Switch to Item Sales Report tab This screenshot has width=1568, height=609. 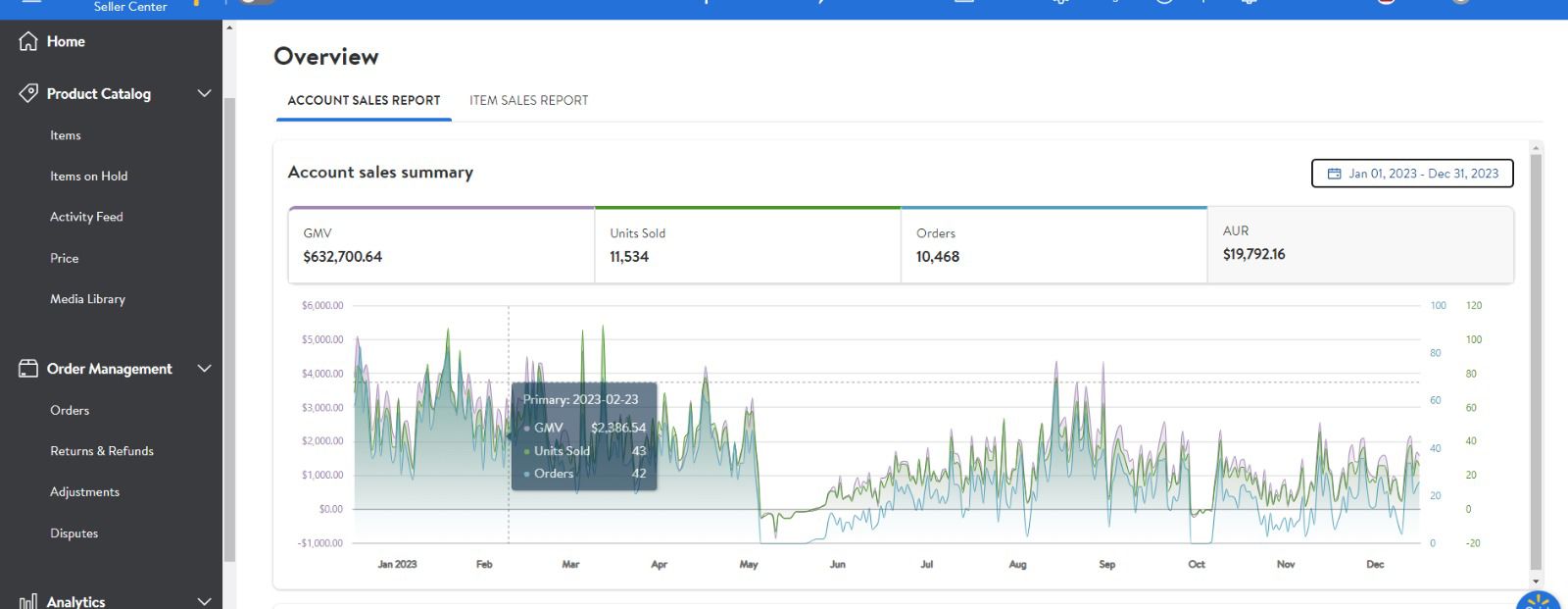[x=528, y=100]
